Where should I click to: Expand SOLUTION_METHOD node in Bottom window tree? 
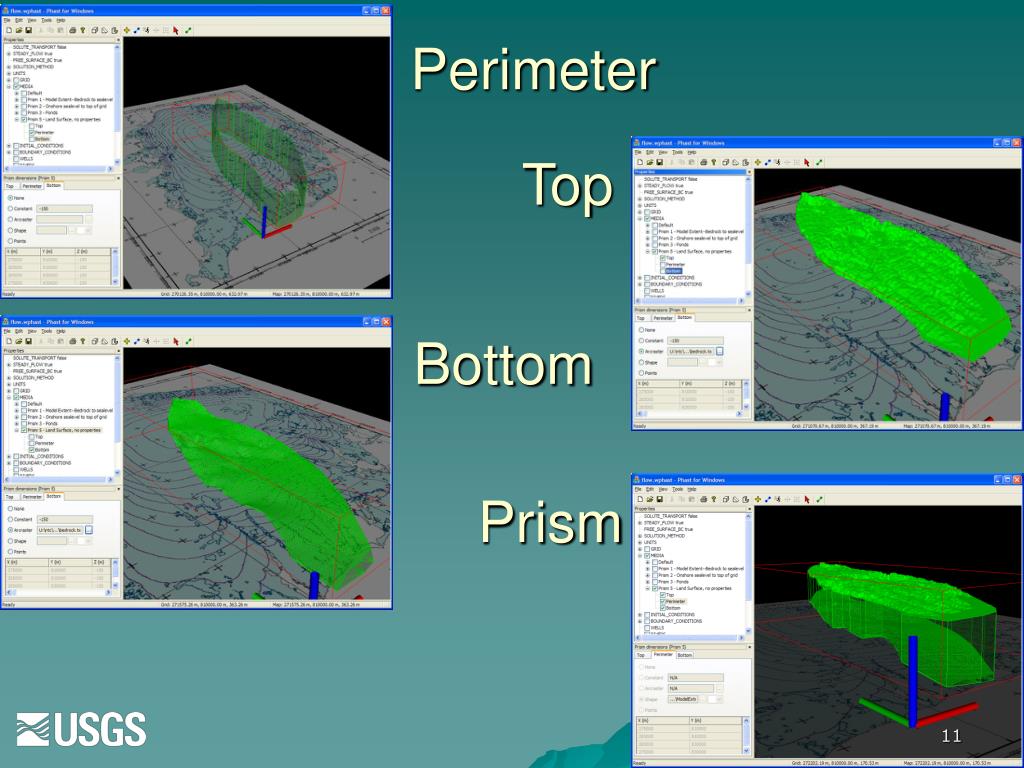coord(8,377)
